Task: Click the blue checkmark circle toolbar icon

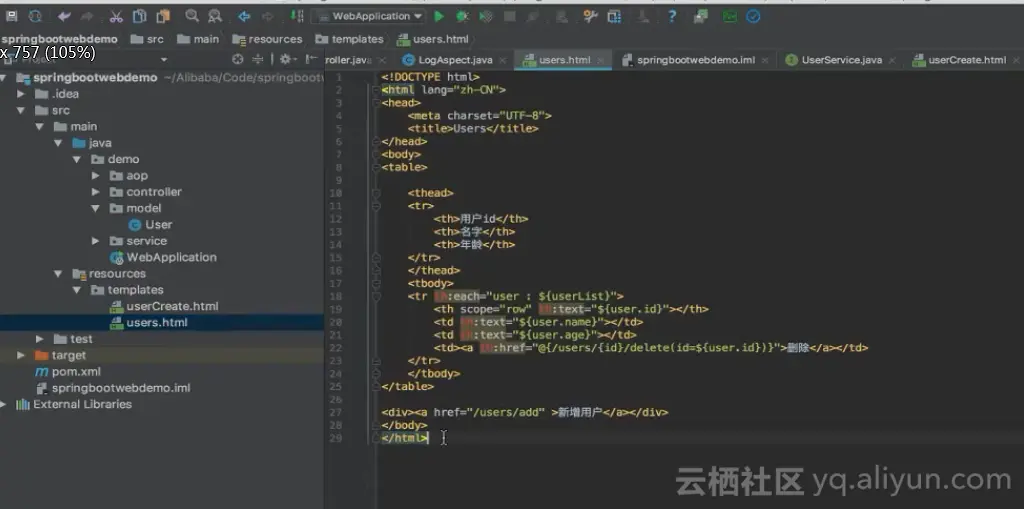Action: point(753,16)
